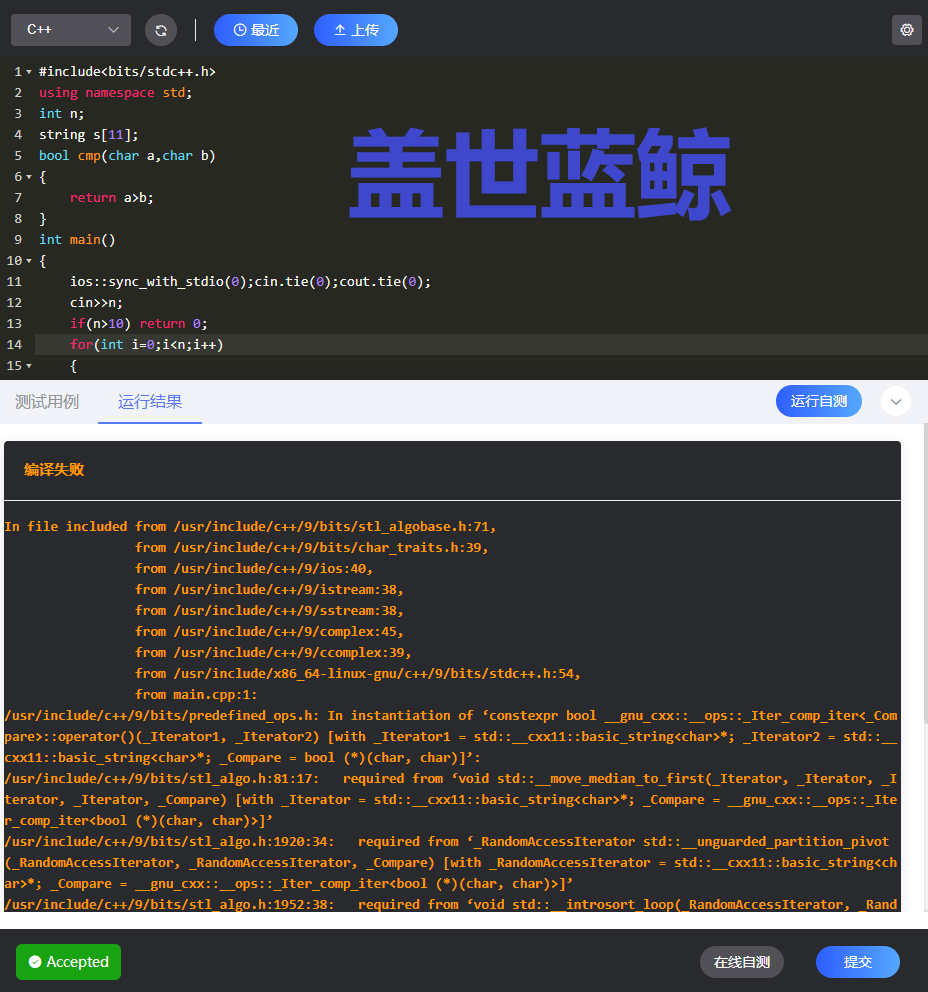Click the 在线自测 button
928x992 pixels.
[741, 962]
